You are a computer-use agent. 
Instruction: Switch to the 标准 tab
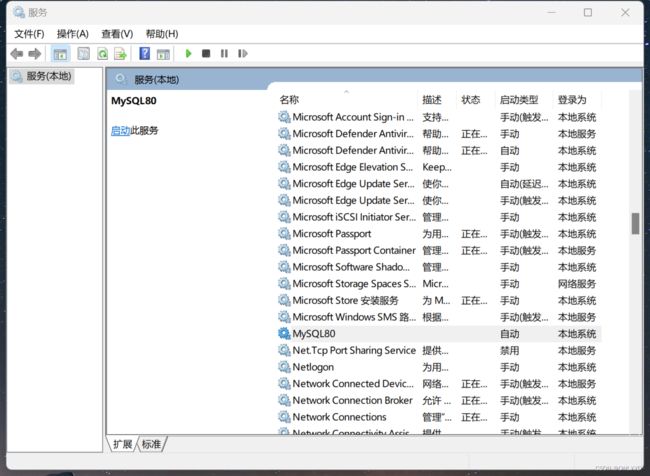click(151, 444)
